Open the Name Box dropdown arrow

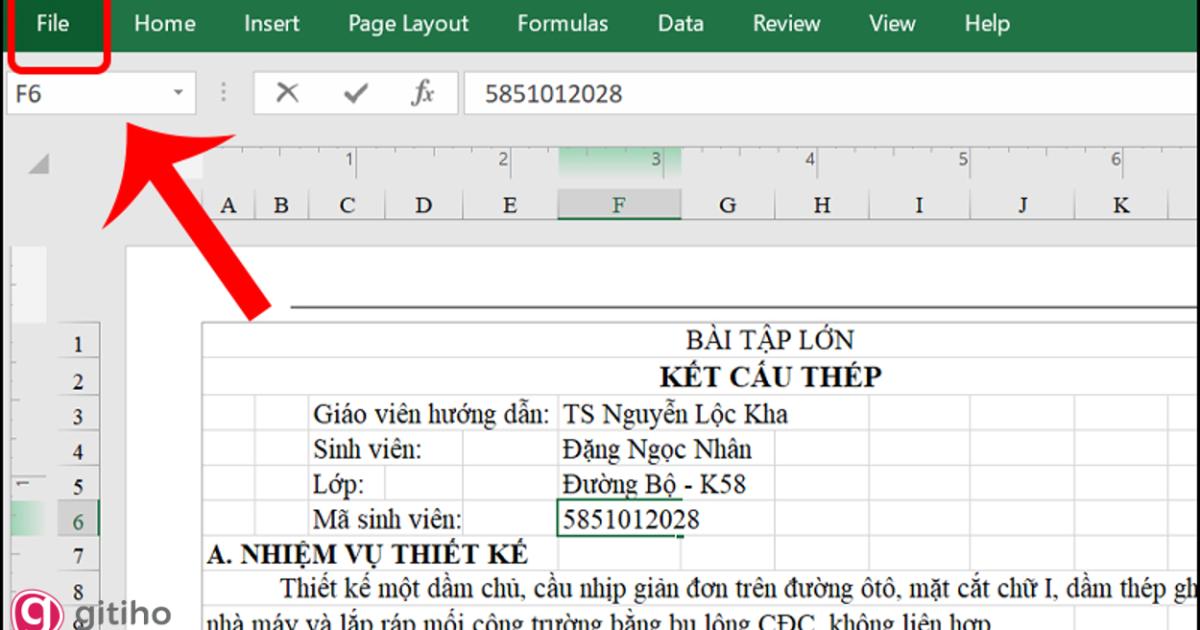point(179,92)
